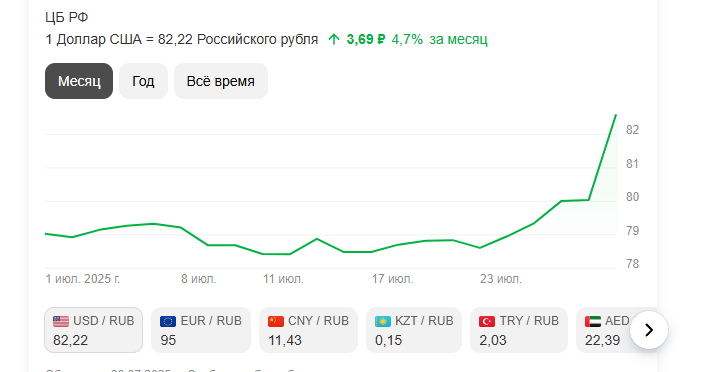Viewport: 728px width, 372px height.
Task: Click the green upward arrow icon
Action: [x=334, y=39]
